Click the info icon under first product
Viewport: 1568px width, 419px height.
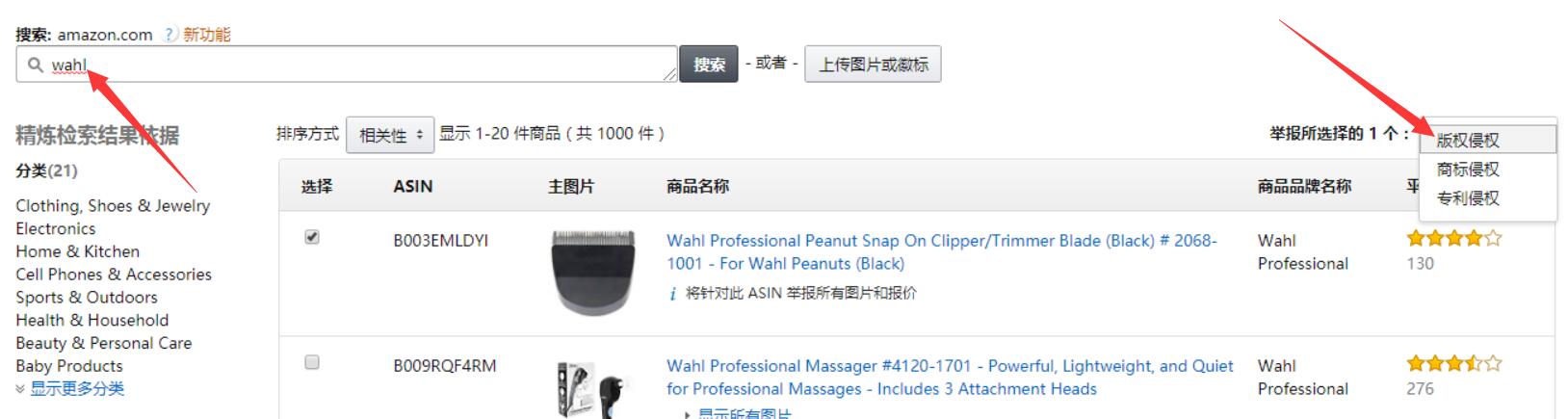(x=673, y=294)
